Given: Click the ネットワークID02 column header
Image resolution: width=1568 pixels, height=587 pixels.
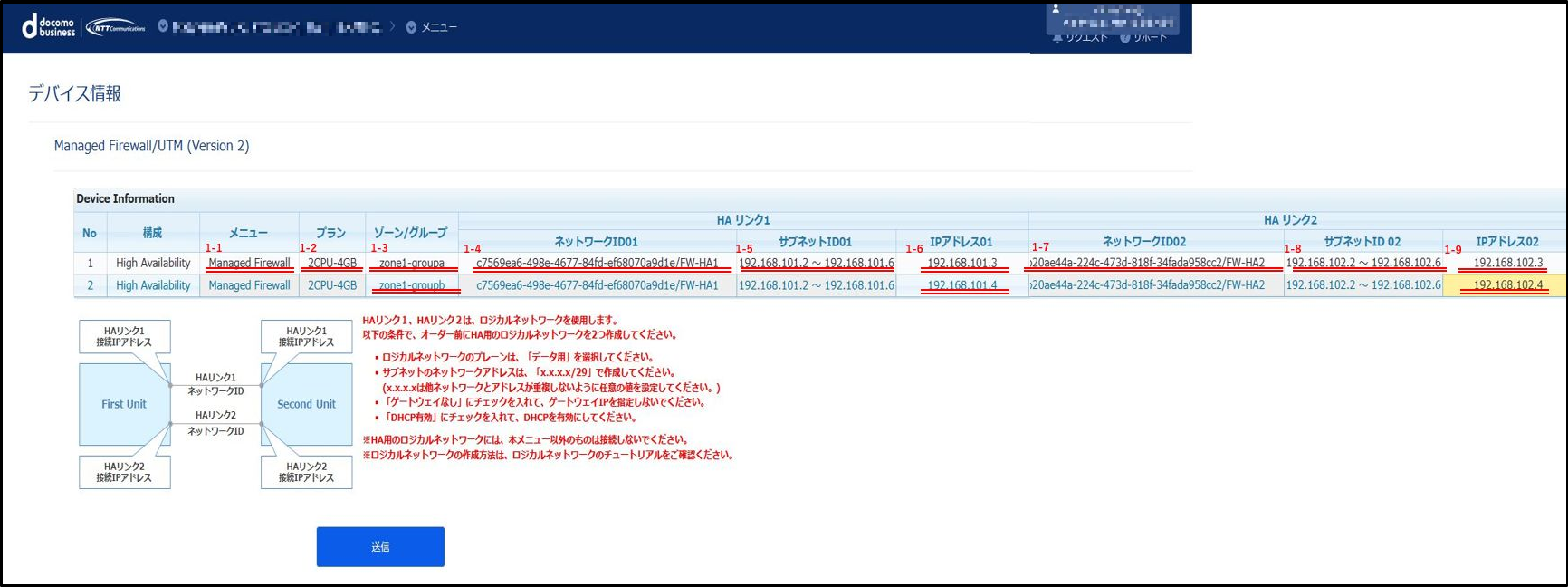Looking at the screenshot, I should coord(1144,242).
